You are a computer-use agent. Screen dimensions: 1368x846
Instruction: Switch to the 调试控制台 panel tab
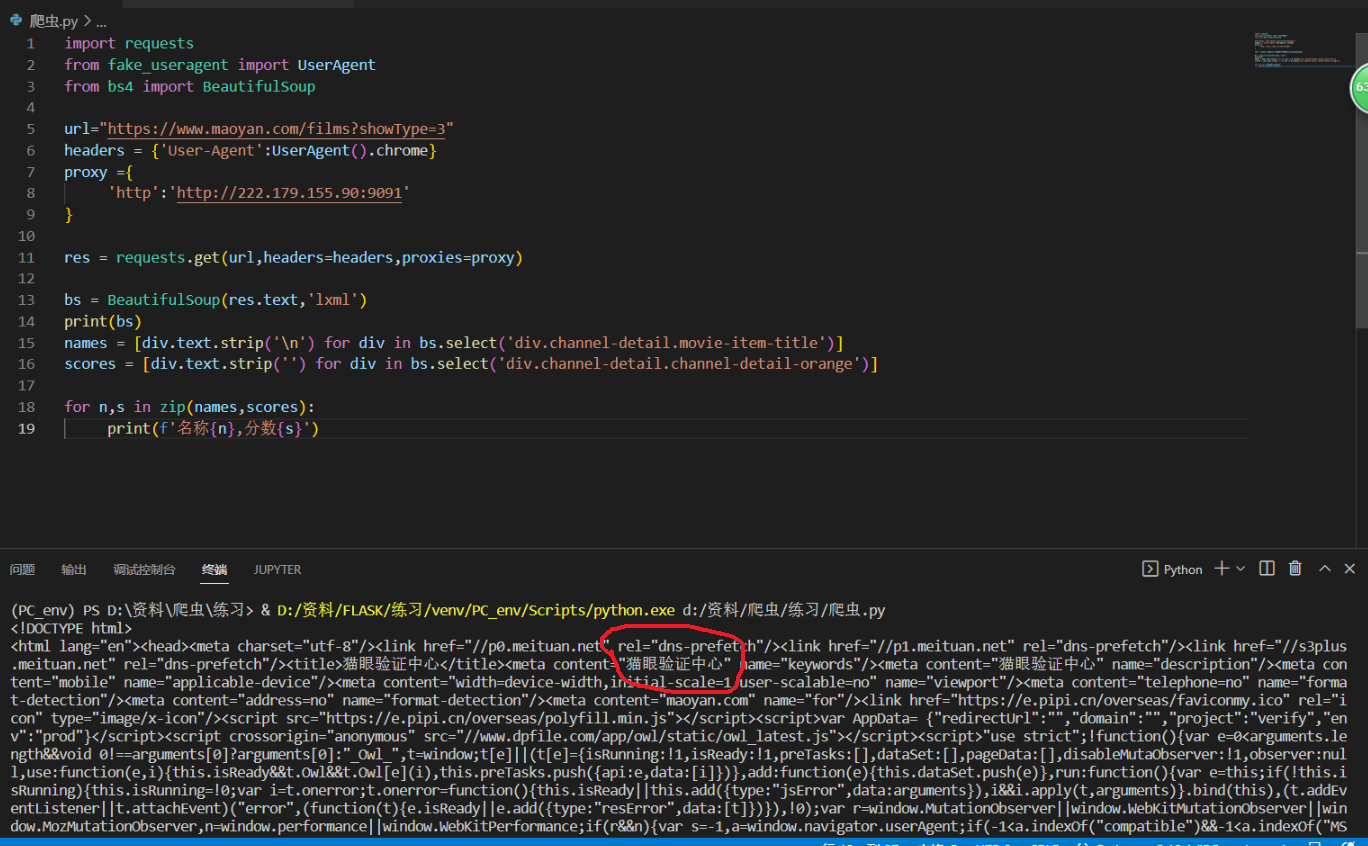click(144, 569)
